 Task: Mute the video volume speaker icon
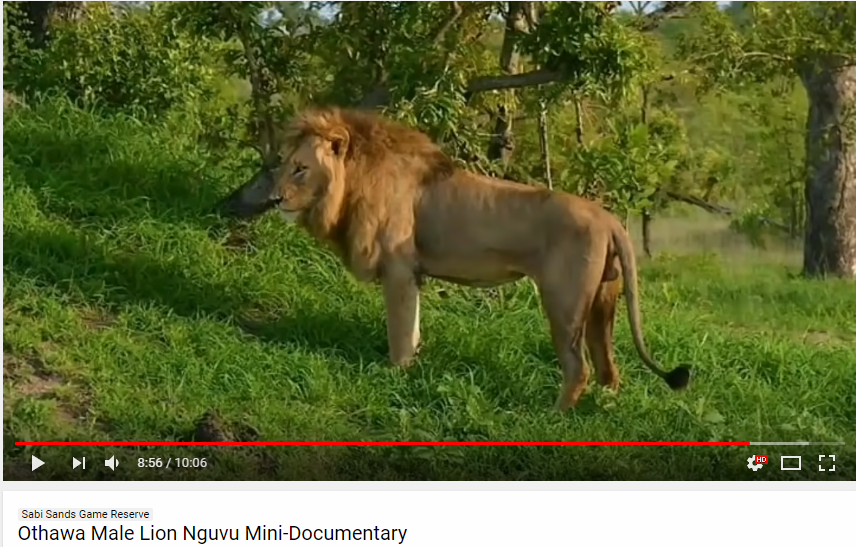tap(112, 463)
